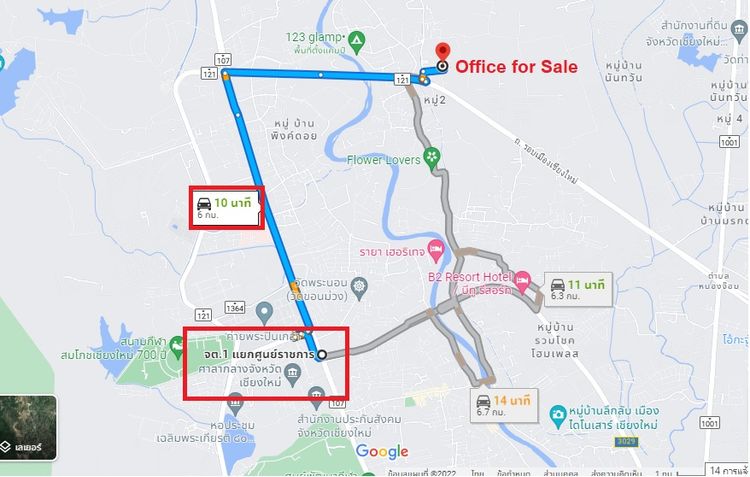Select the สำนักงานประกันสังคม building marker
This screenshot has height=477, width=750.
click(x=316, y=398)
